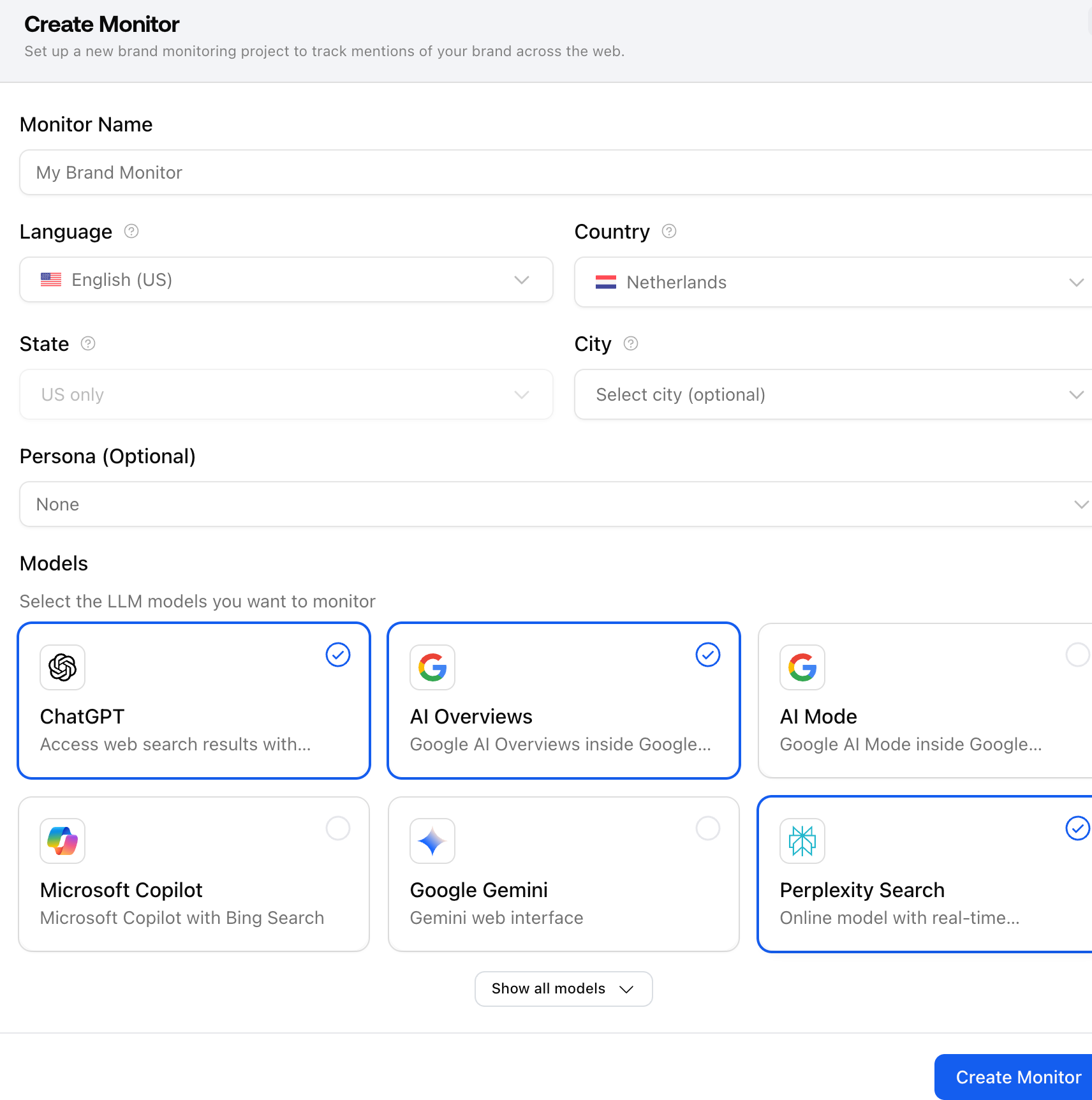
Task: Click the Google Gemini sparkle icon
Action: pyautogui.click(x=432, y=841)
